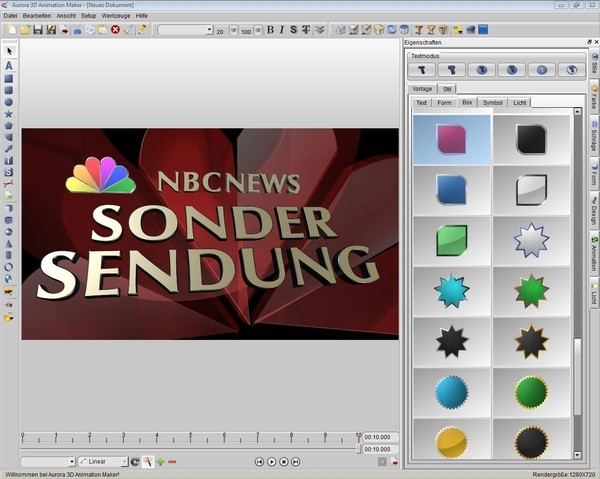Click the stop button in playback controls
The width and height of the screenshot is (600, 479).
point(284,462)
